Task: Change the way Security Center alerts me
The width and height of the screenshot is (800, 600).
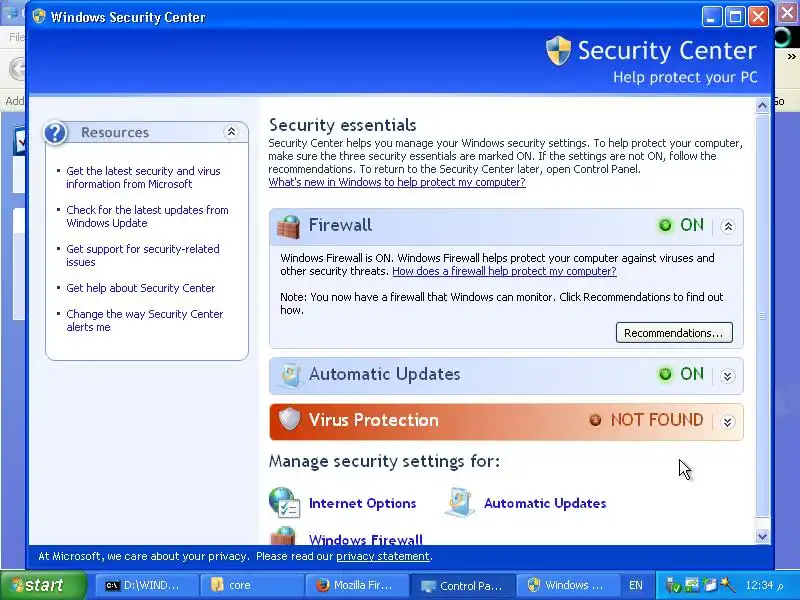Action: click(x=145, y=320)
